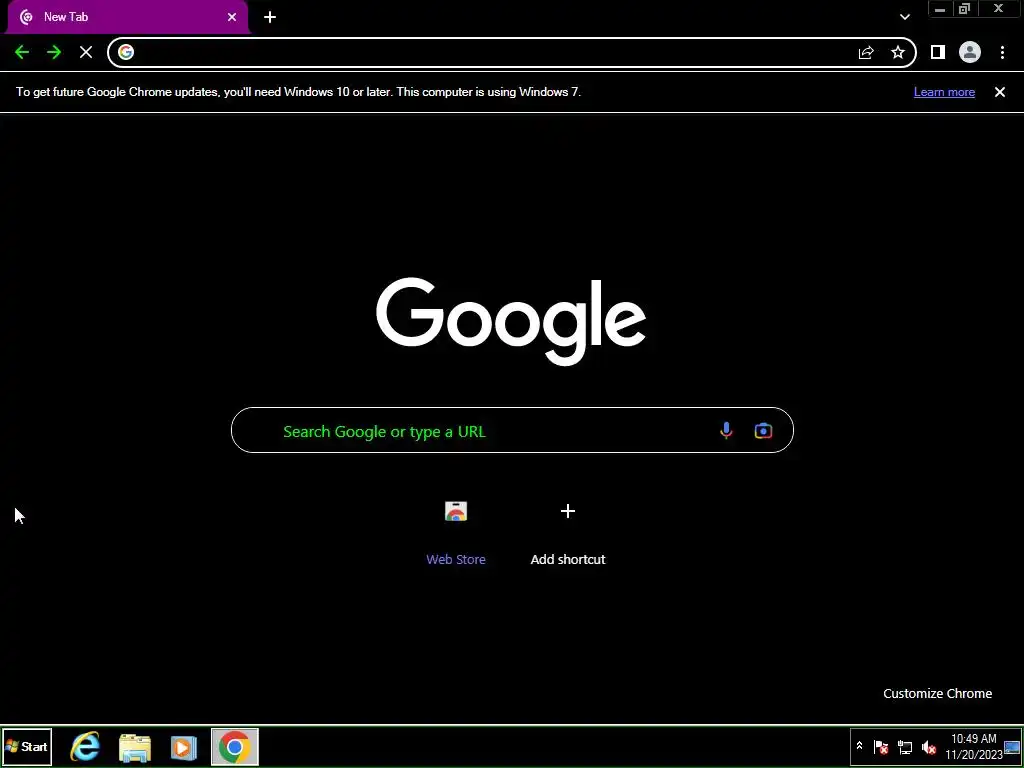1024x768 pixels.
Task: Click the muted volume tray icon
Action: (929, 746)
